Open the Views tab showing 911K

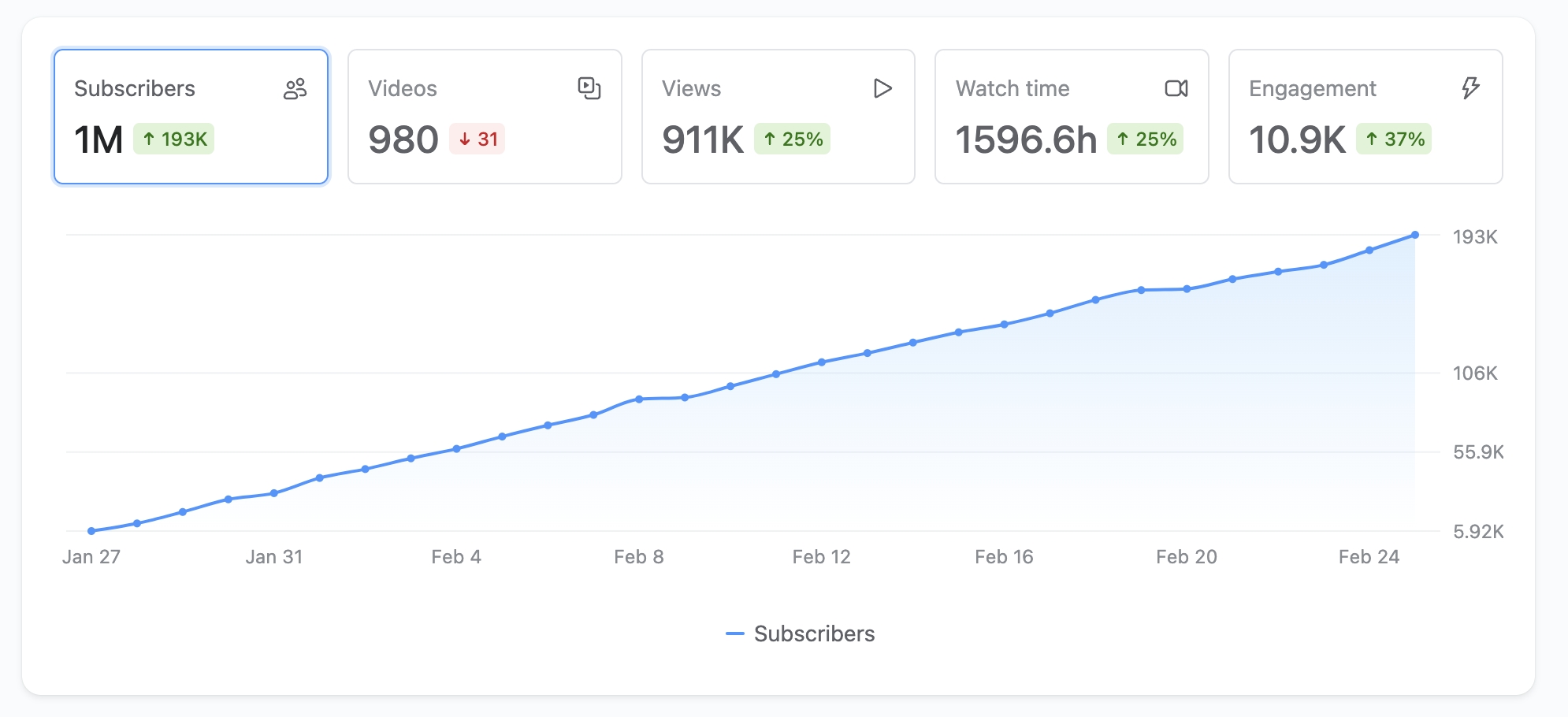coord(778,117)
